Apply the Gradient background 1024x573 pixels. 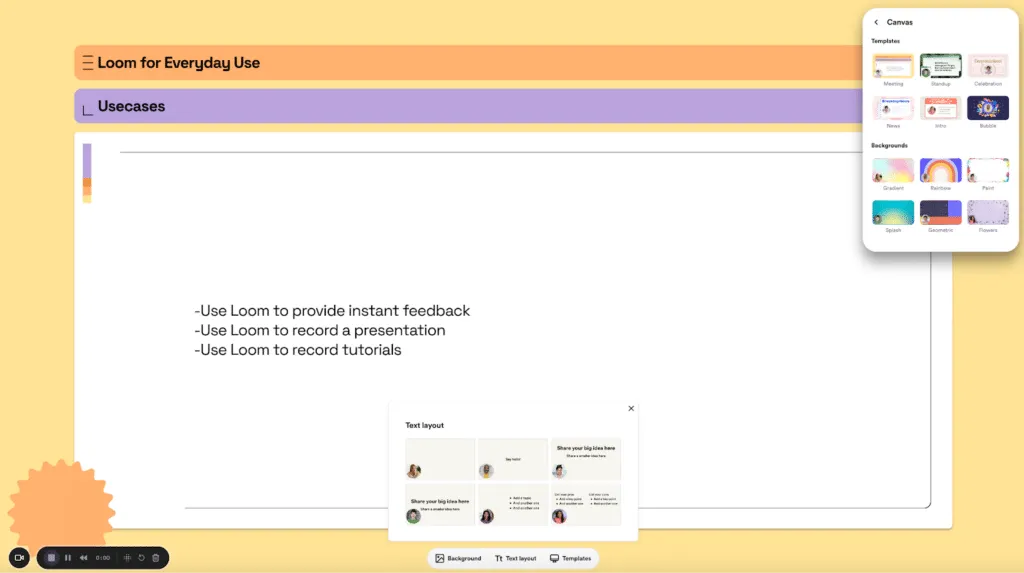click(x=893, y=170)
